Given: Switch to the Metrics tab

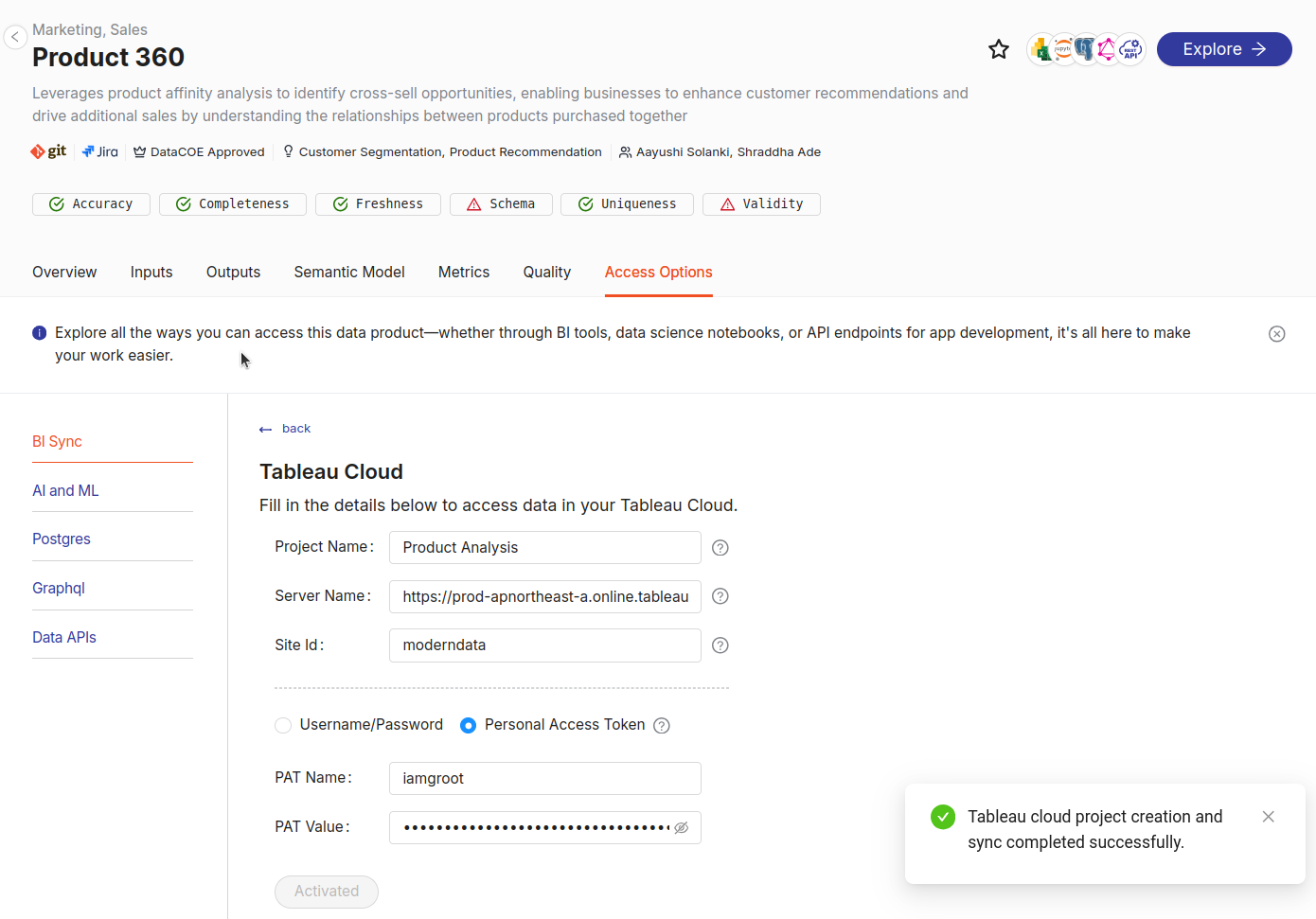Looking at the screenshot, I should (x=464, y=273).
